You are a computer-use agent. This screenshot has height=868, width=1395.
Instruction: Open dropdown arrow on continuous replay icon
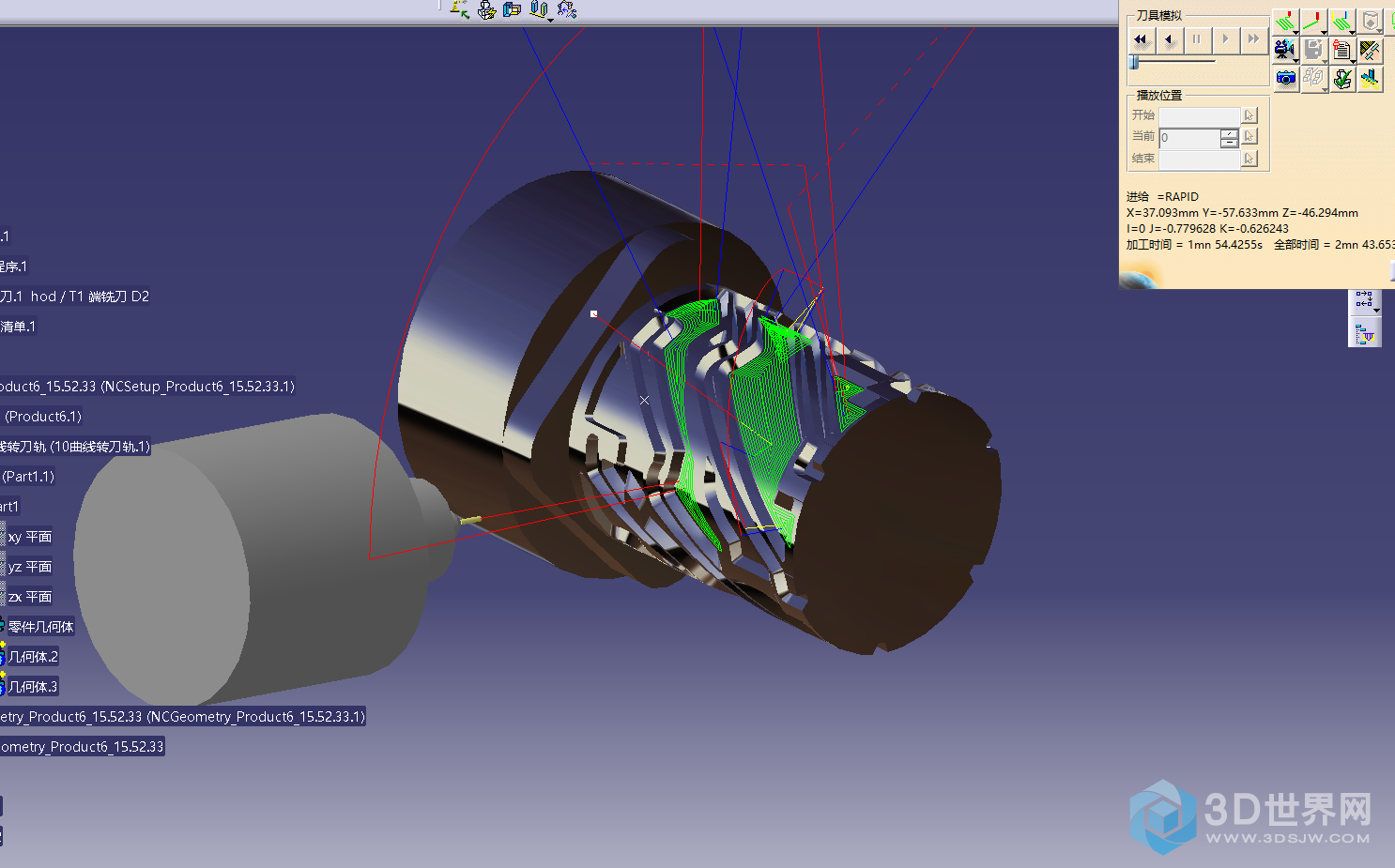[1295, 32]
